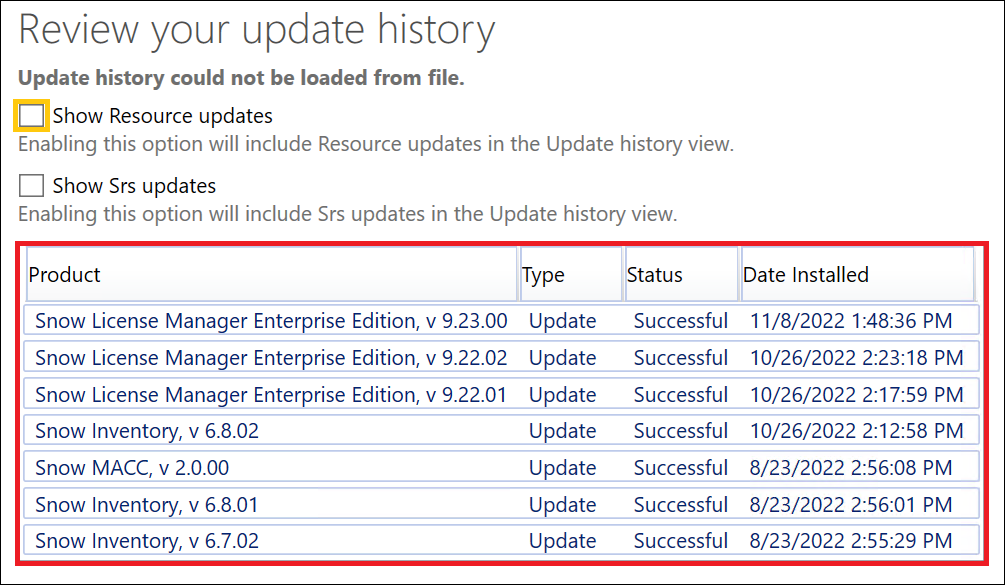Select Snow License Manager Enterprise Edition, v 9.22.01
Image resolution: width=1005 pixels, height=585 pixels.
point(501,394)
